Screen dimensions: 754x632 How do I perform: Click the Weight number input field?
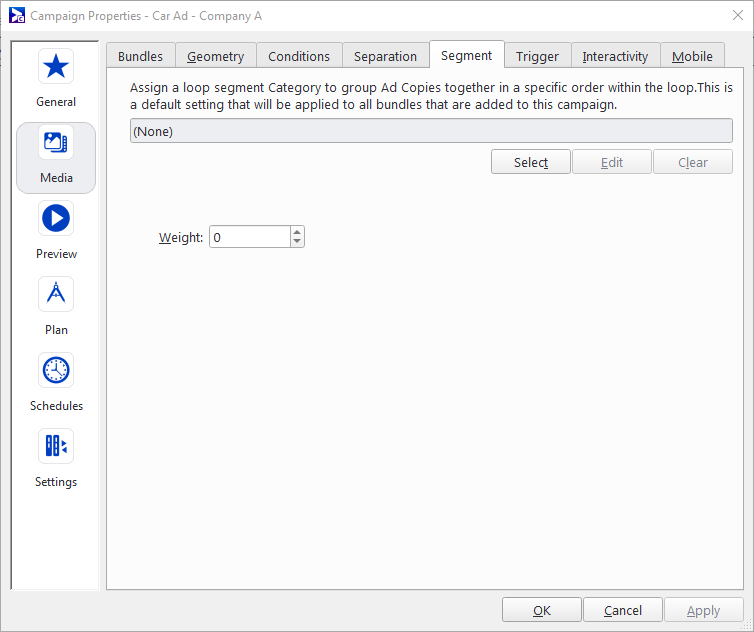(249, 237)
